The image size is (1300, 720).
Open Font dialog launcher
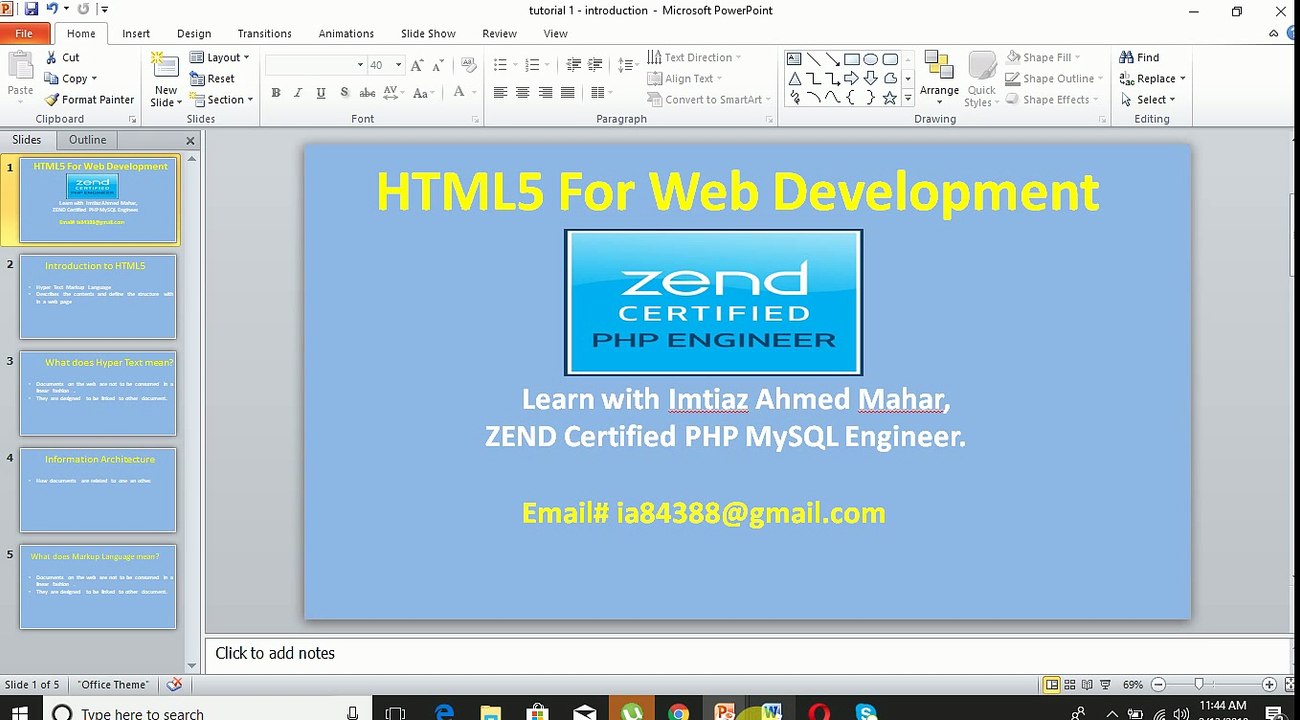coord(475,119)
